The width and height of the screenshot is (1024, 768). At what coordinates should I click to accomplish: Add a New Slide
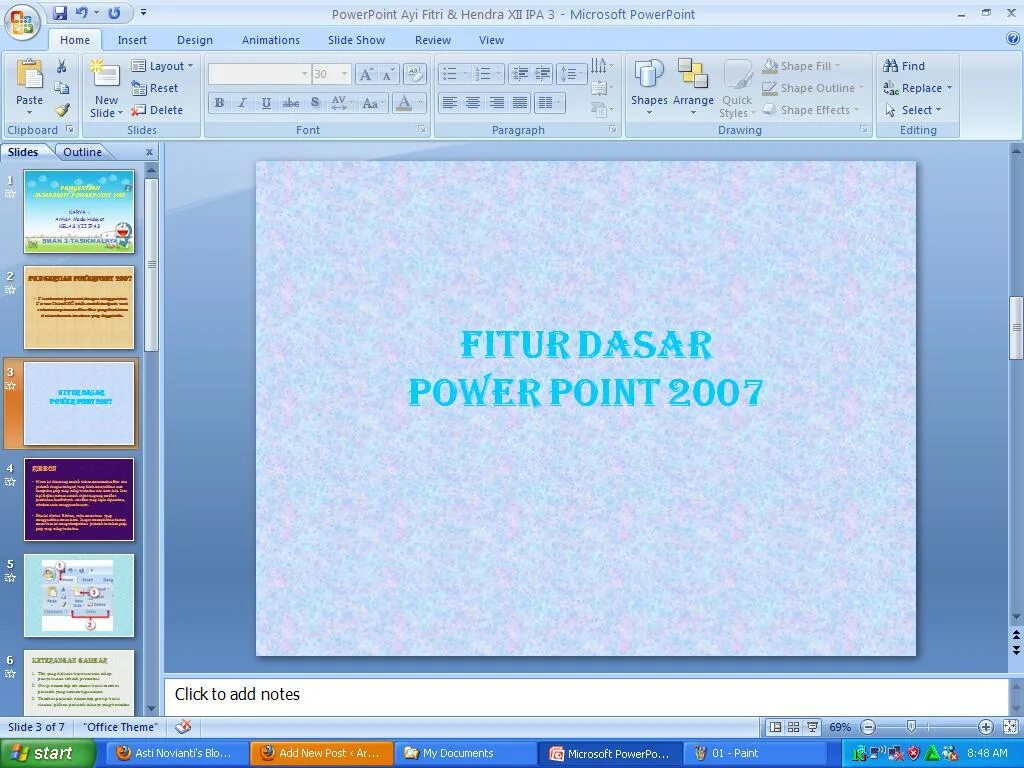tap(106, 88)
